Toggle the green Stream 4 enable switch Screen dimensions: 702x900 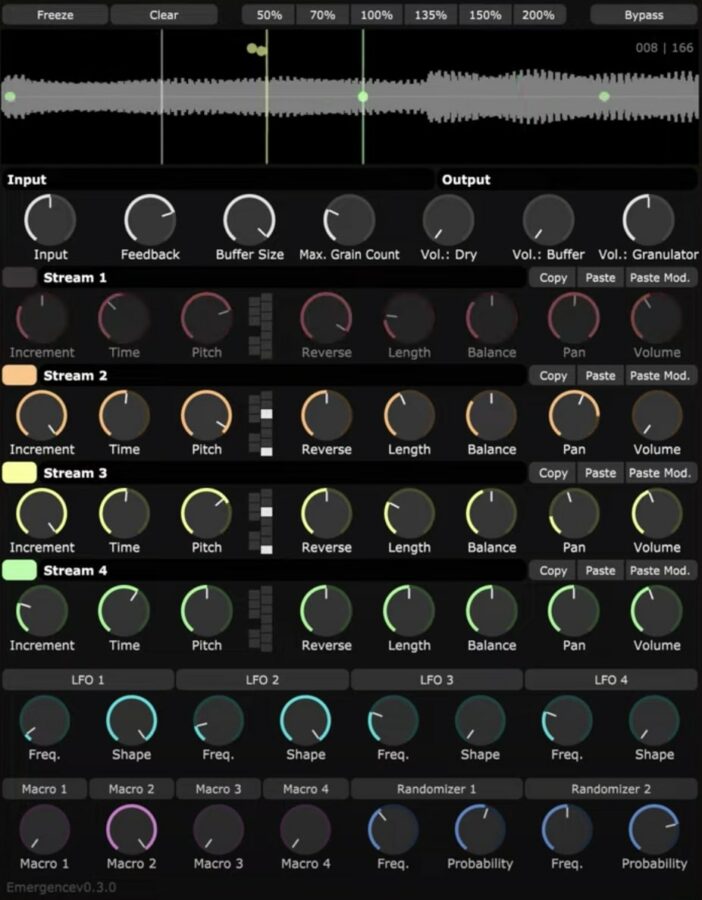[x=20, y=571]
